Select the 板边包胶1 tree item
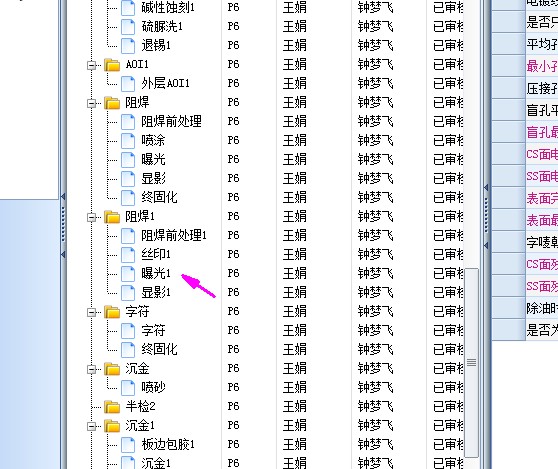Viewport: 558px width, 469px height. pyautogui.click(x=168, y=444)
